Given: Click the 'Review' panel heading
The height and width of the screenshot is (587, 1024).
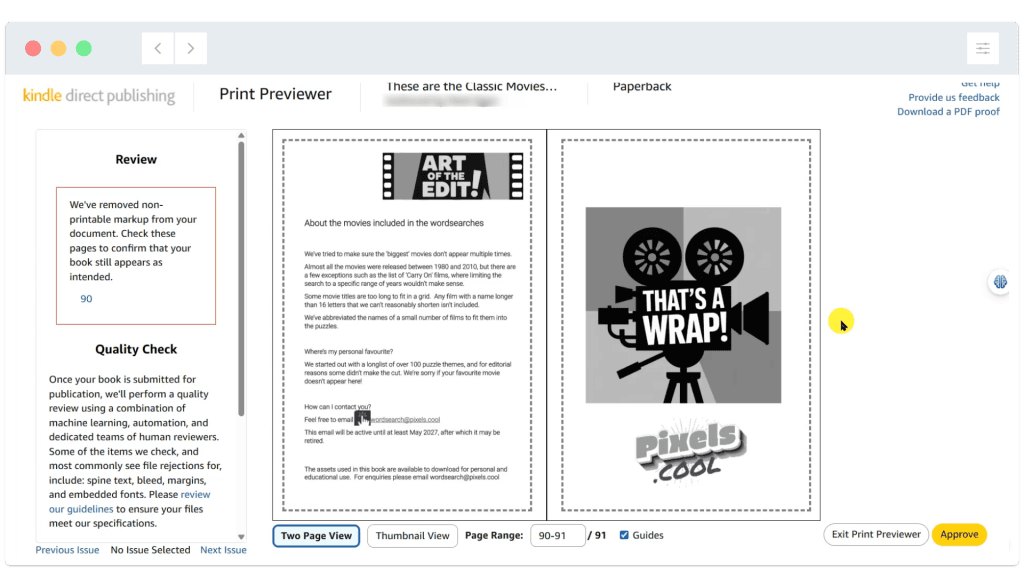Looking at the screenshot, I should click(x=136, y=159).
